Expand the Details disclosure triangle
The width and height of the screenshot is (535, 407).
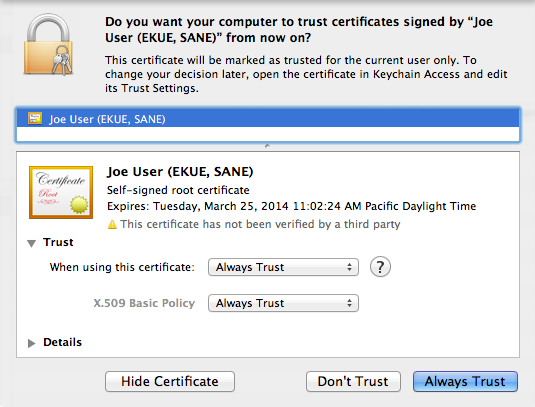pos(31,343)
